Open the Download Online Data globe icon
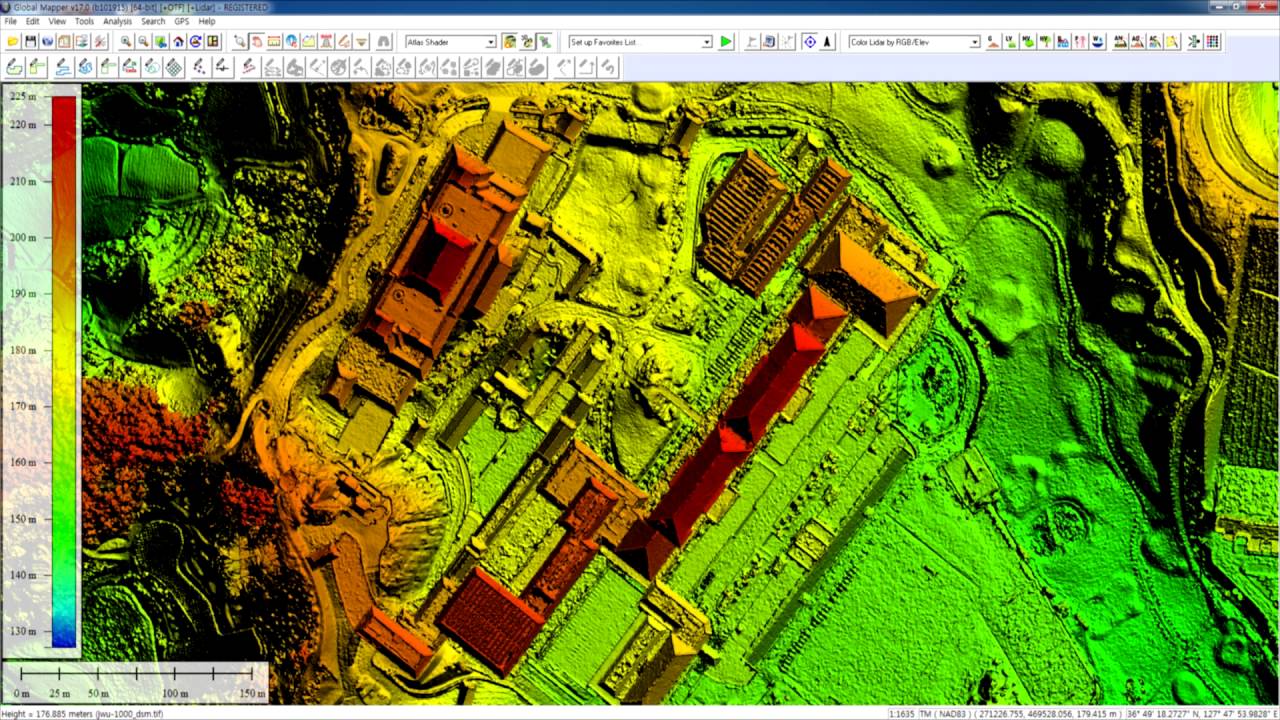Viewport: 1280px width, 720px height. (x=47, y=42)
